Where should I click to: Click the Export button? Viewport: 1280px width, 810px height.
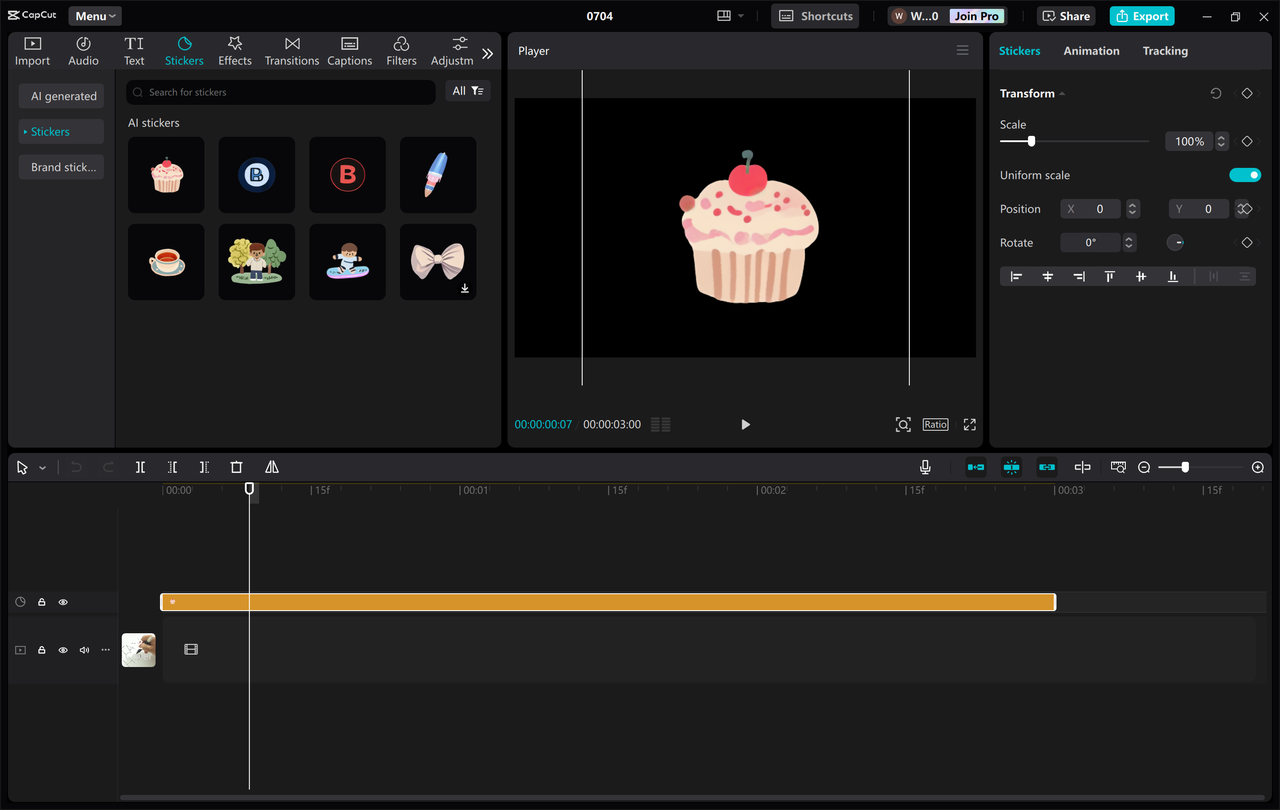pyautogui.click(x=1141, y=15)
